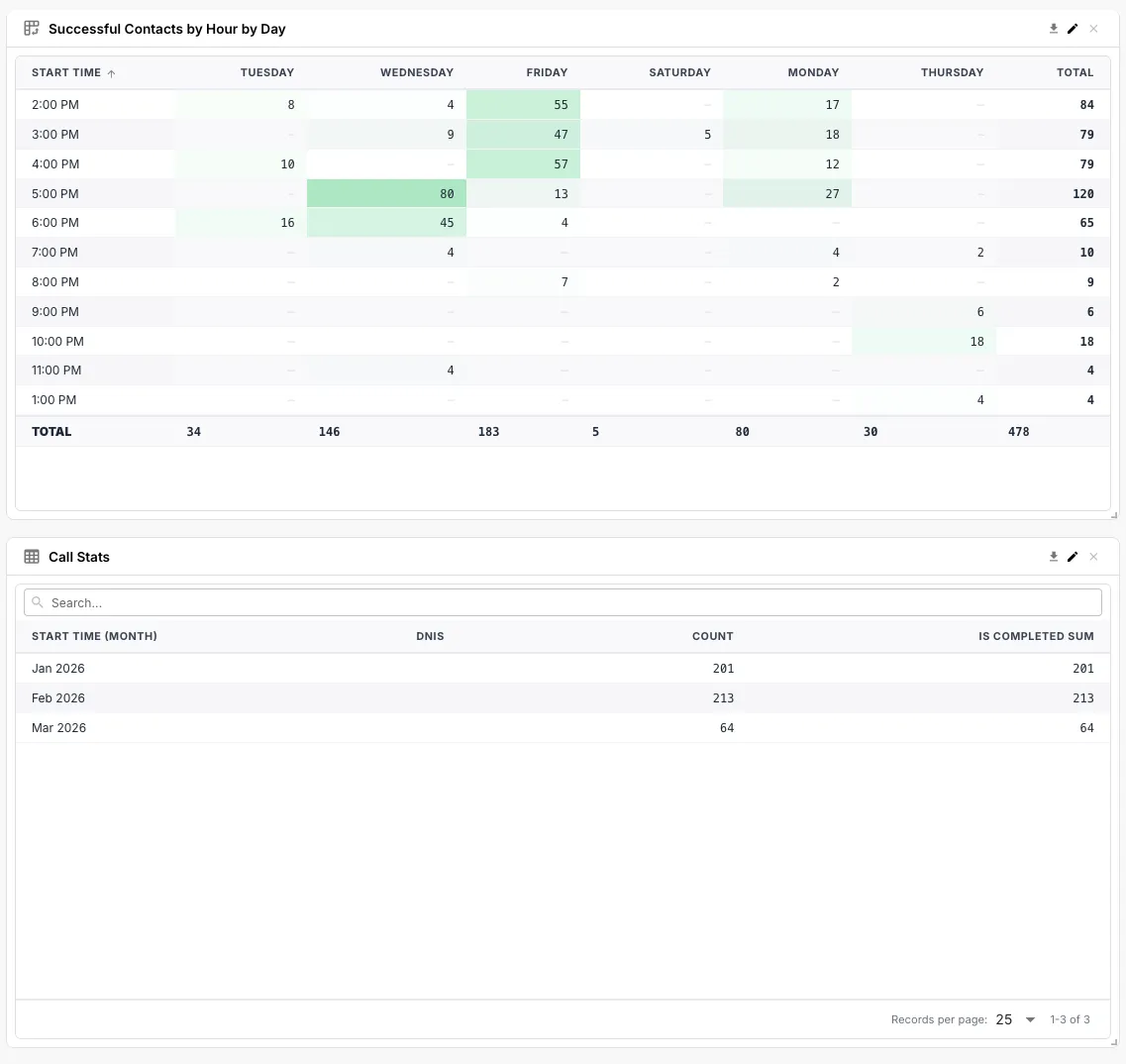Image resolution: width=1126 pixels, height=1064 pixels.
Task: Sort by Is Completed Sum column header
Action: tap(1036, 636)
